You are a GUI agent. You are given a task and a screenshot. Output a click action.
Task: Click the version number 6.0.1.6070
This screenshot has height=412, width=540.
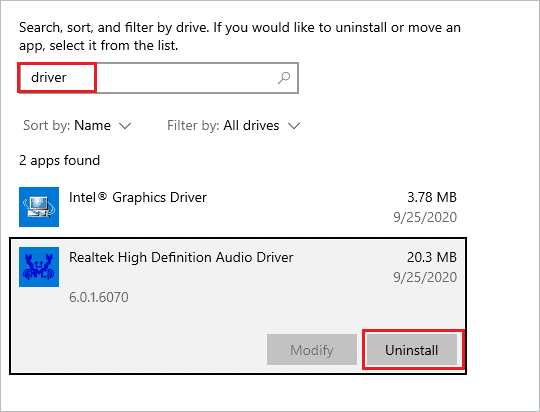click(x=99, y=297)
